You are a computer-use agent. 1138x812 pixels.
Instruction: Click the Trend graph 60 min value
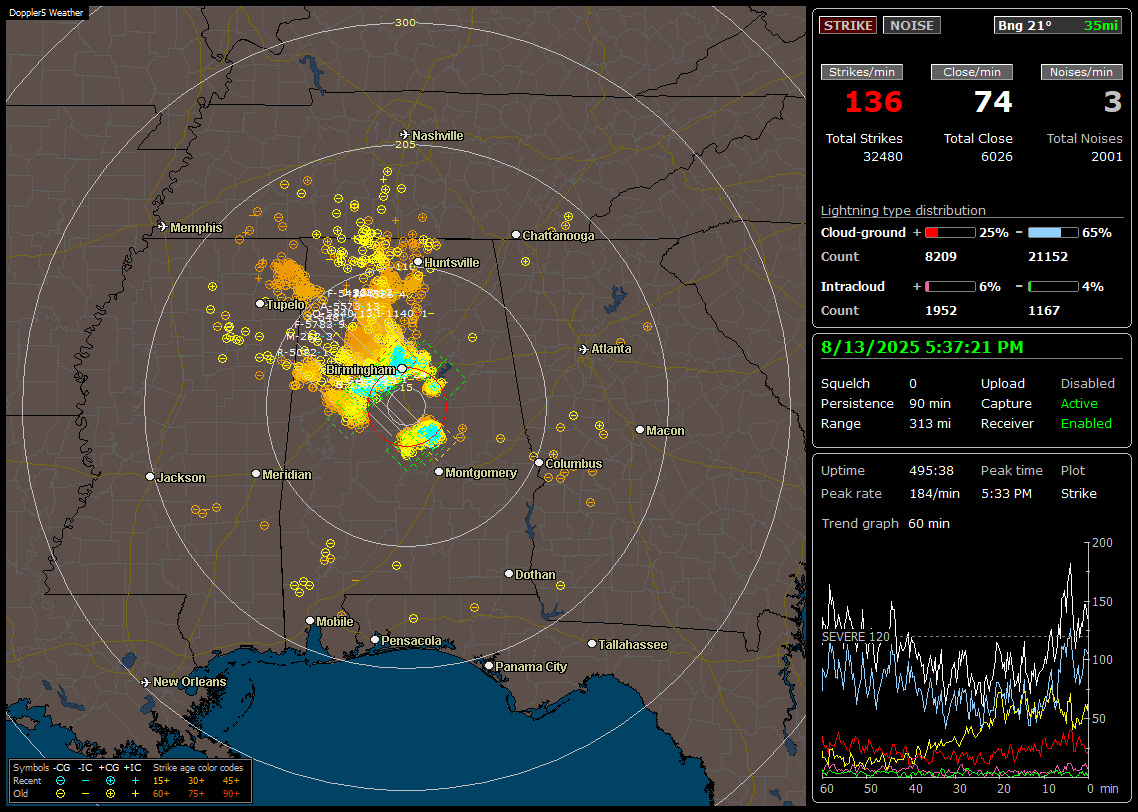click(x=928, y=523)
